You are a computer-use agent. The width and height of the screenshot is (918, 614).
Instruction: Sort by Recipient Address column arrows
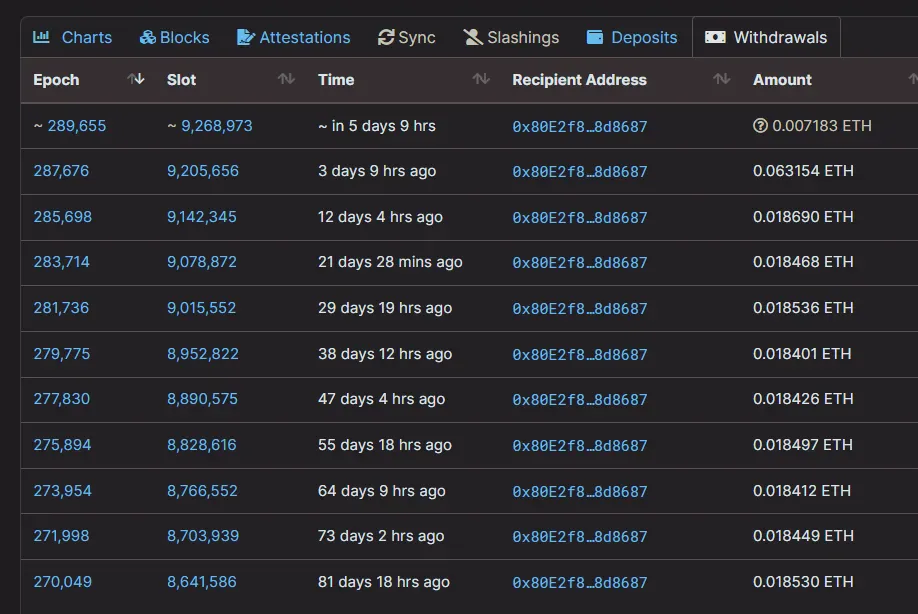click(722, 79)
